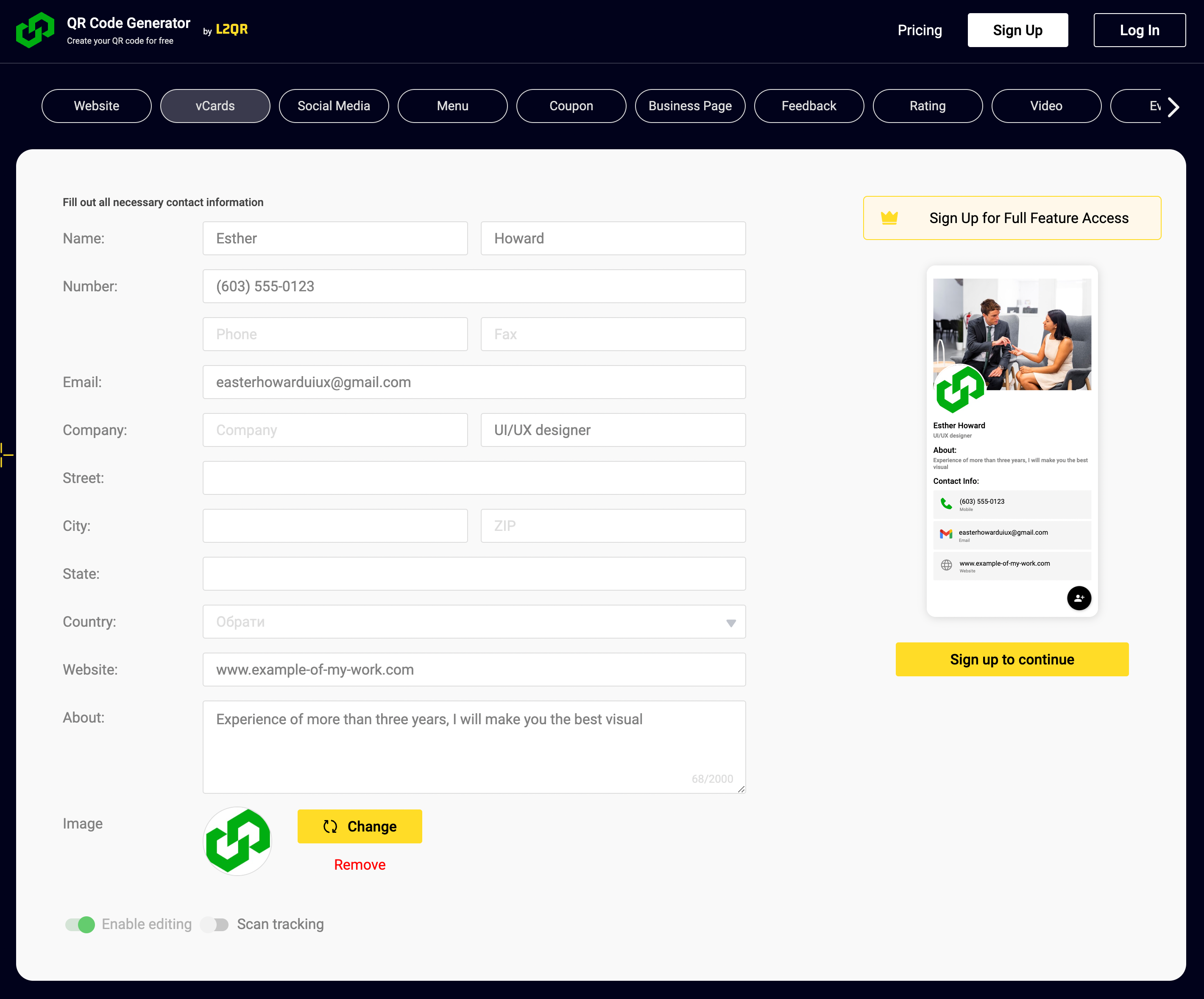Image resolution: width=1204 pixels, height=999 pixels.
Task: Click the Email input field
Action: tap(474, 382)
